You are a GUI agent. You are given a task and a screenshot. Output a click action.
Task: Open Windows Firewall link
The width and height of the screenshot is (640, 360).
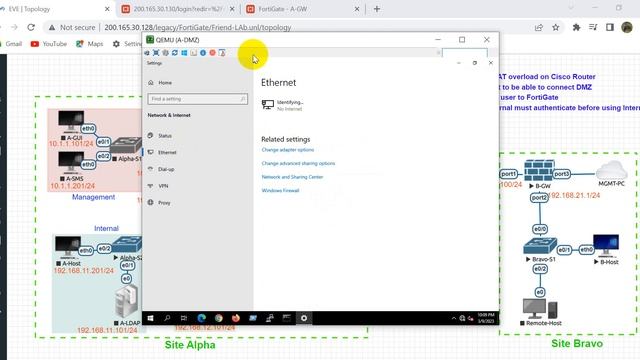click(x=280, y=190)
